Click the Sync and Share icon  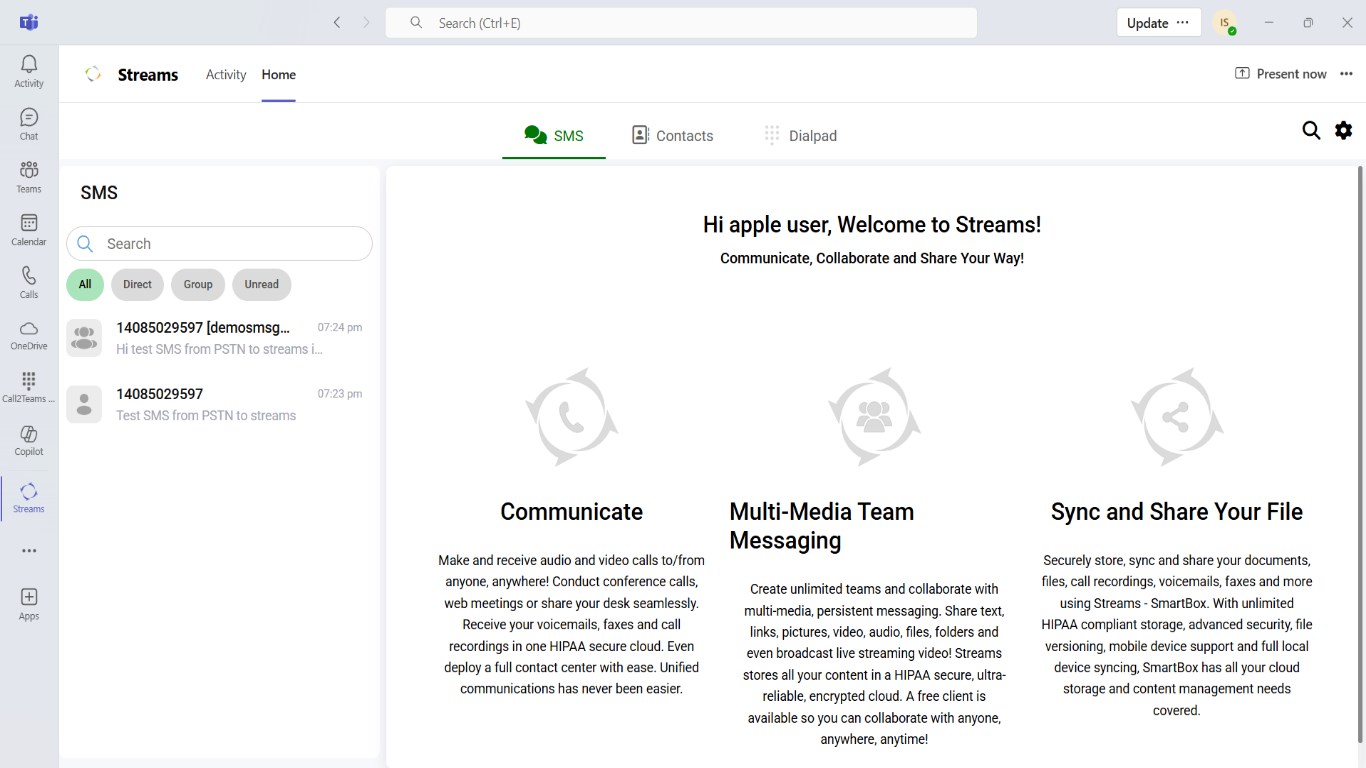[x=1177, y=417]
